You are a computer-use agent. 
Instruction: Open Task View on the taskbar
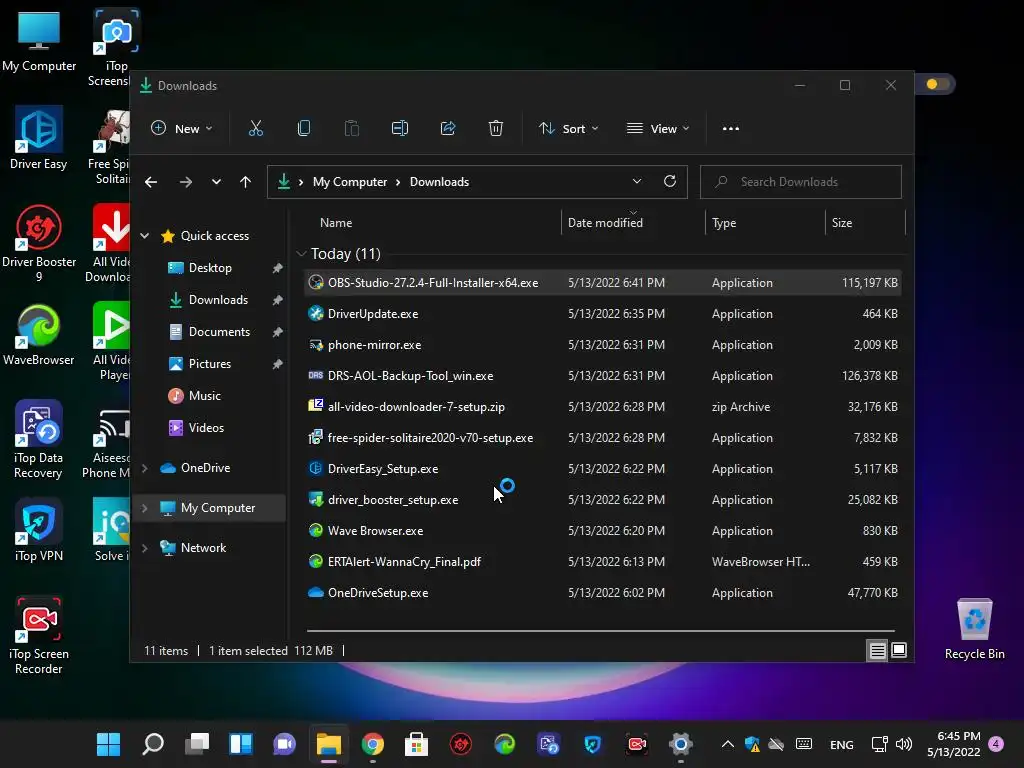coord(197,744)
